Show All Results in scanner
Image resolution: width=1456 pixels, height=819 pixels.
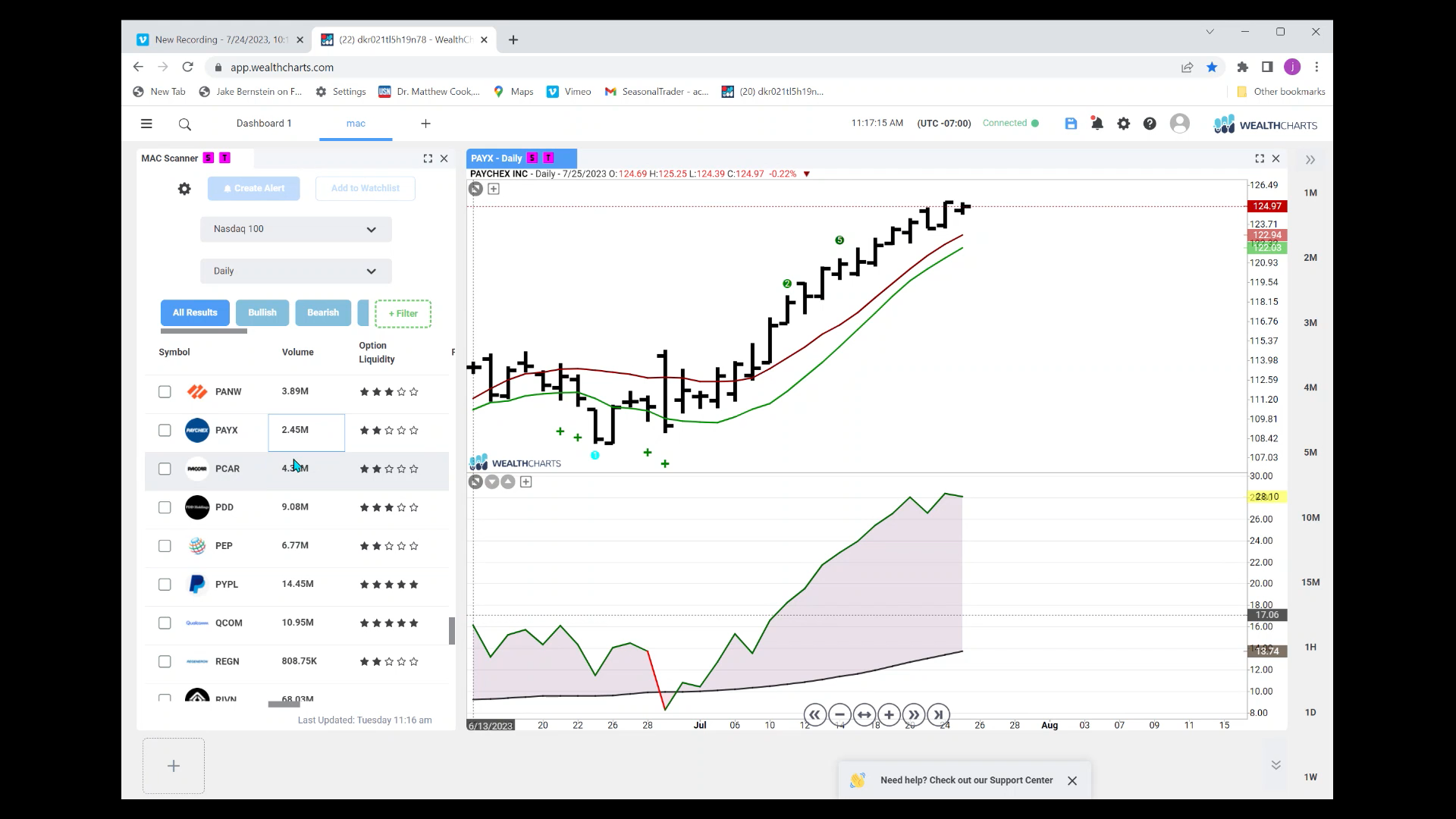(195, 312)
